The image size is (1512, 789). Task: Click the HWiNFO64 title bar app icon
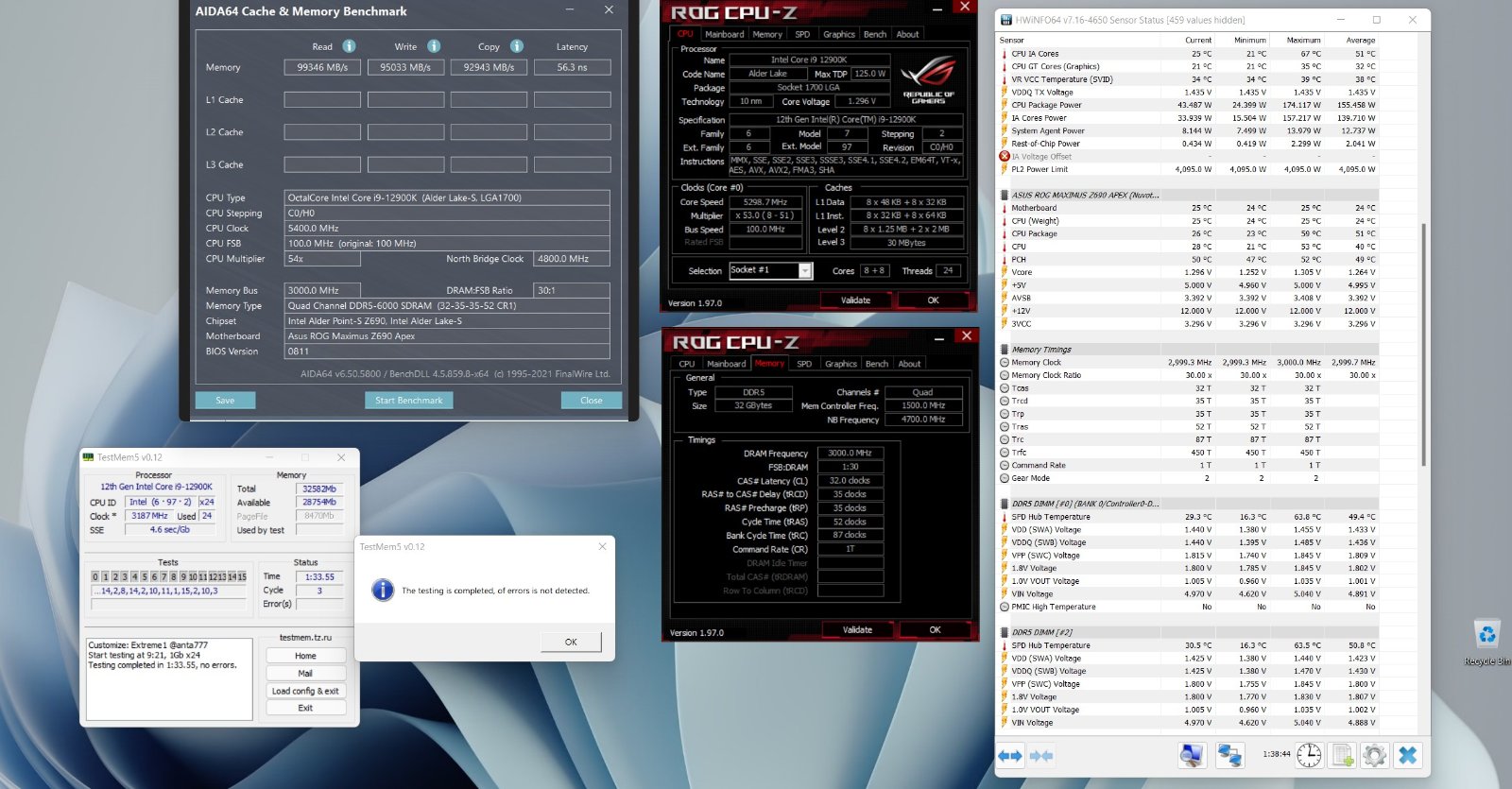(1006, 20)
